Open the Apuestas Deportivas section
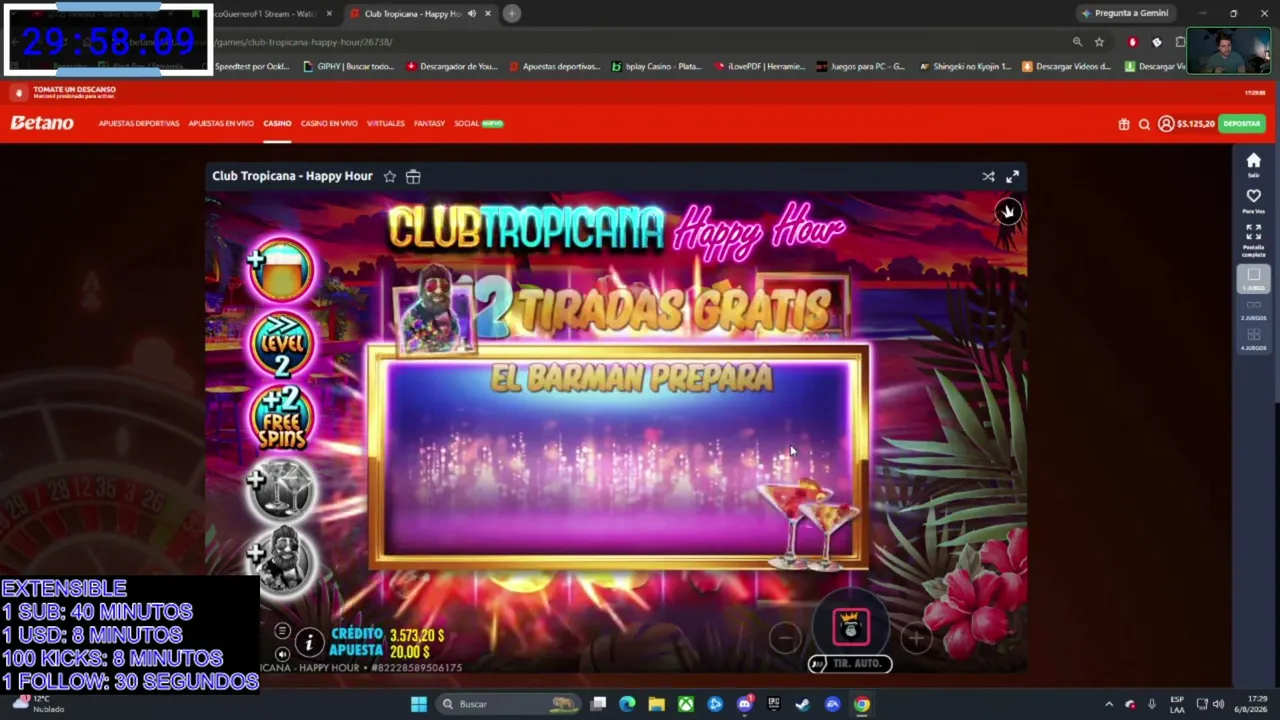Image resolution: width=1280 pixels, height=720 pixels. pos(139,123)
